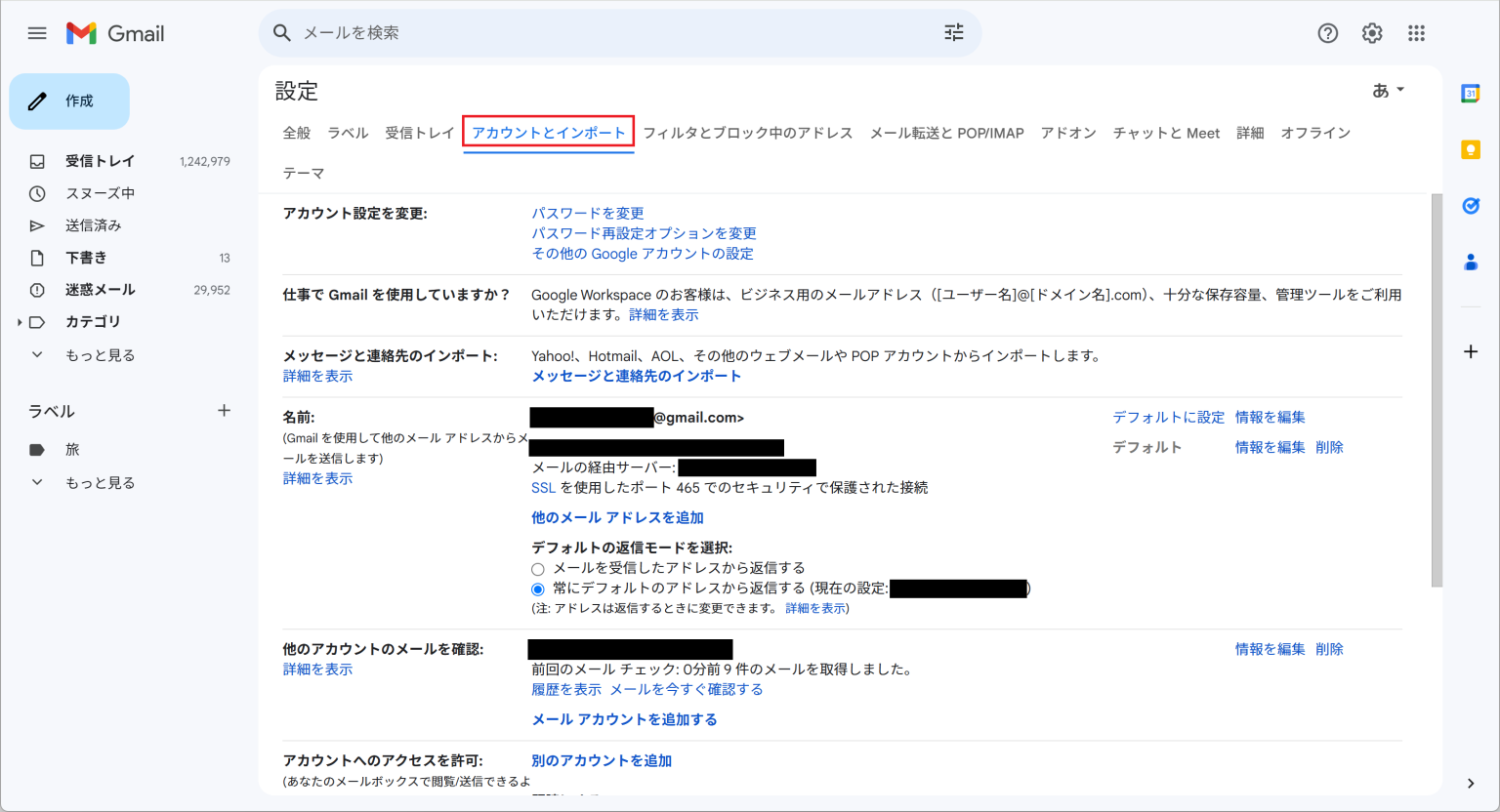Screen dimensions: 1500x812
Task: Click メール アカウントを追加する
Action: pyautogui.click(x=622, y=719)
